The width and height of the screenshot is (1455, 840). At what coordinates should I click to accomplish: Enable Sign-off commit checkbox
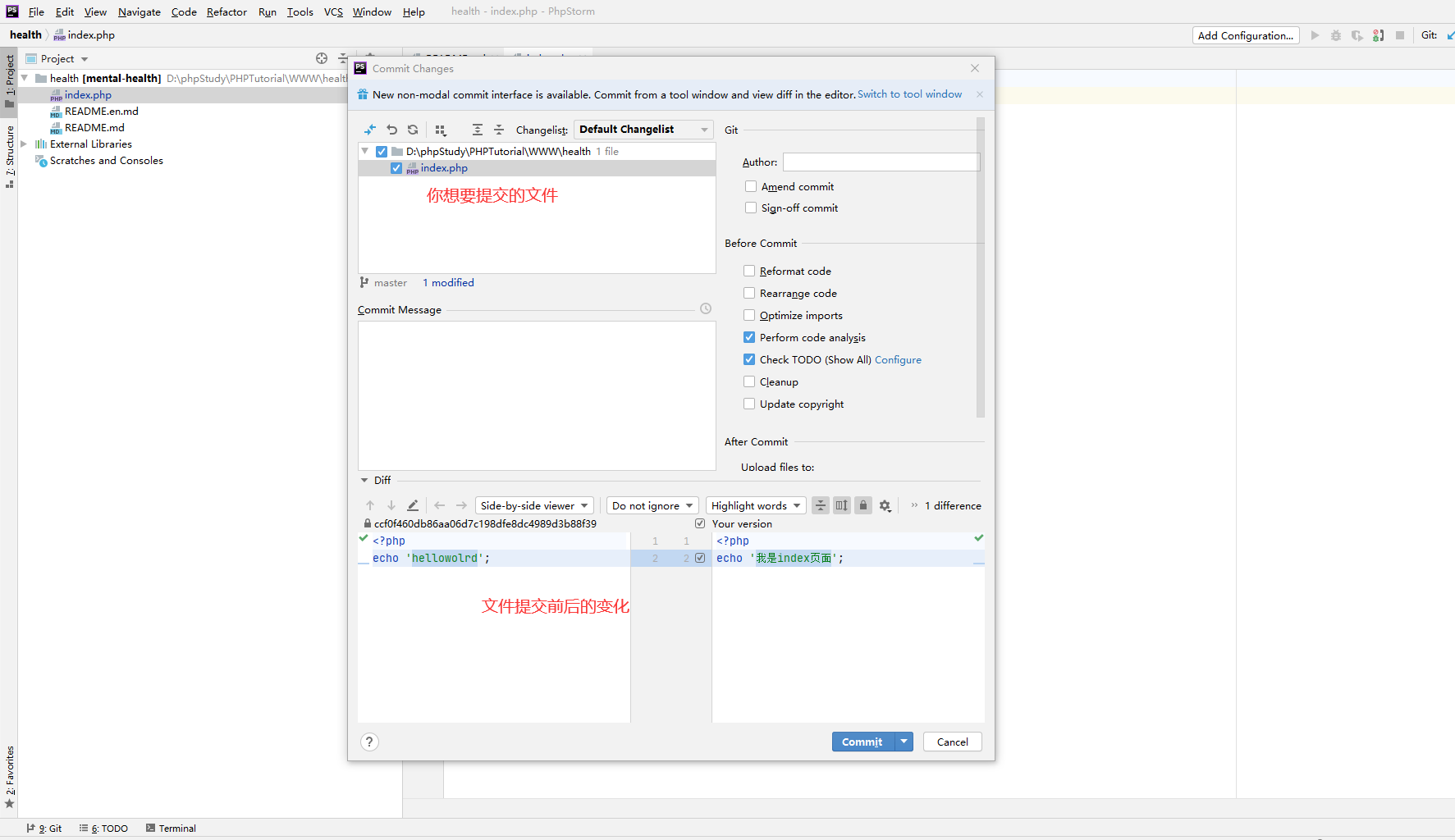751,208
